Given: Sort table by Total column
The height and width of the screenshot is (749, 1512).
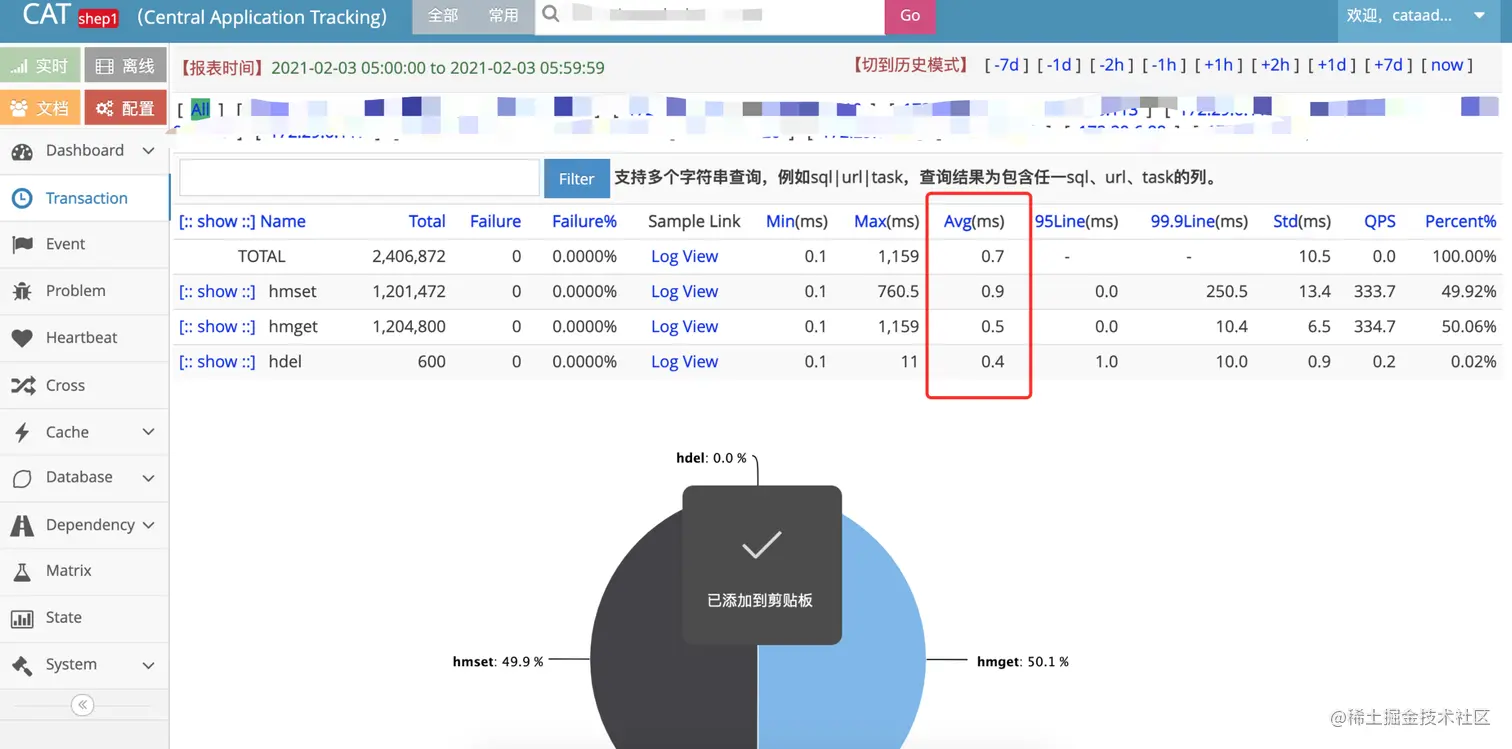Looking at the screenshot, I should point(427,222).
